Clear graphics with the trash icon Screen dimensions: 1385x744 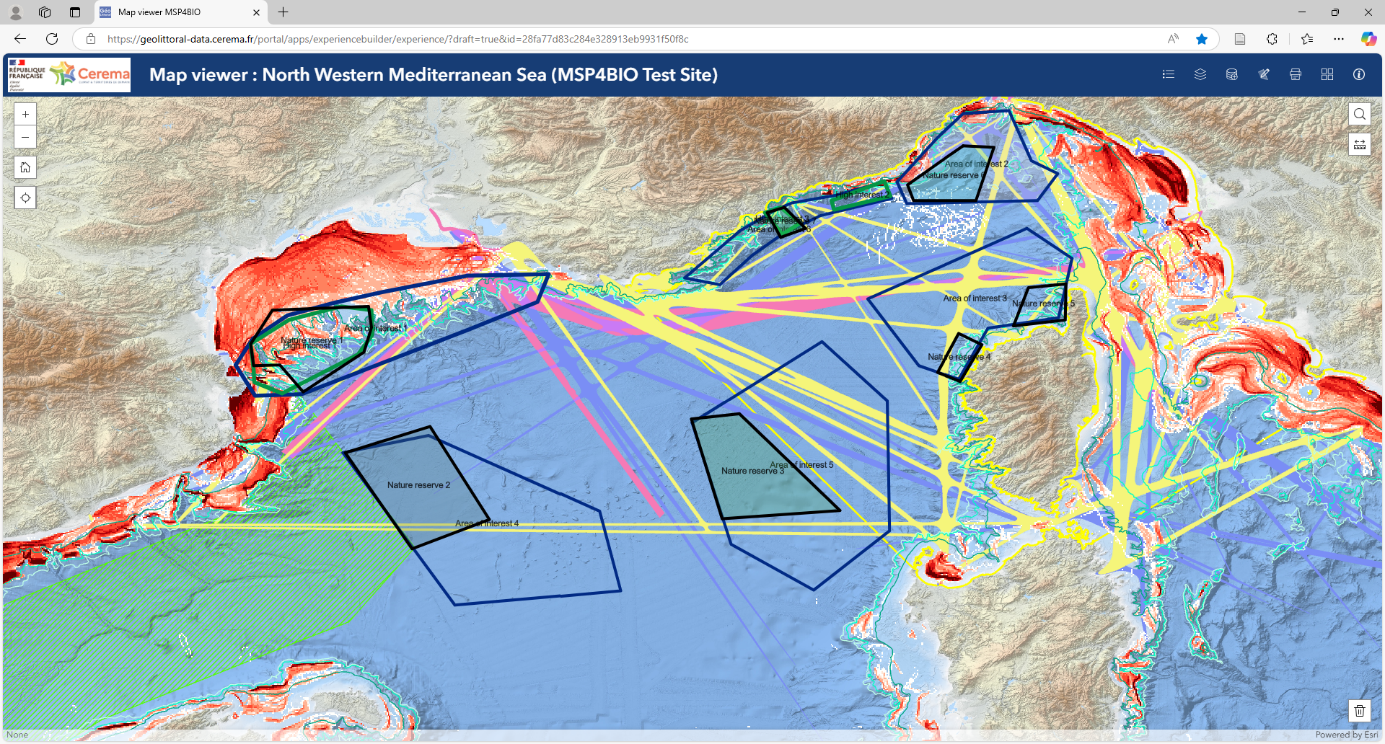point(1359,711)
